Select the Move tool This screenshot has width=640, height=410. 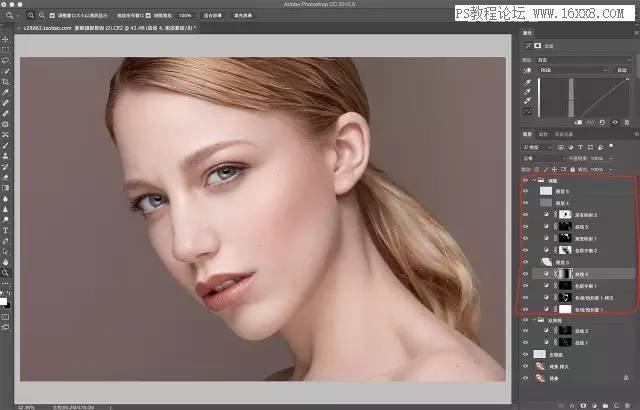[5, 39]
